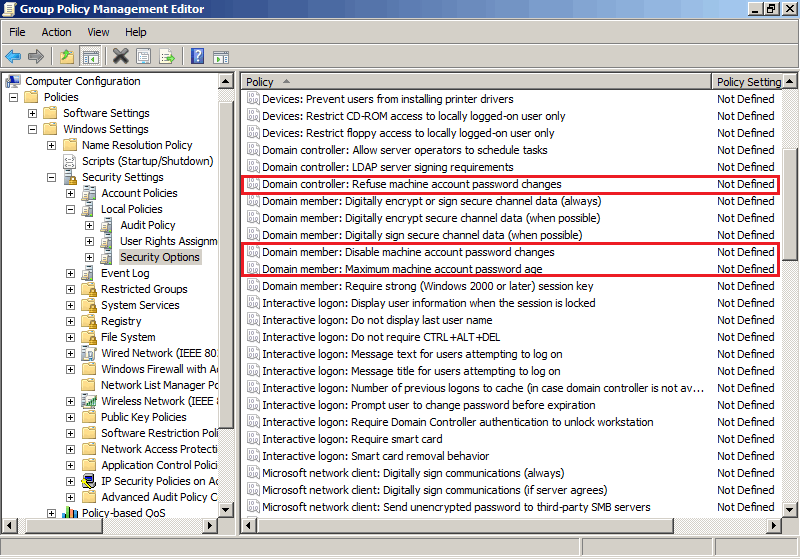Open the Action menu
800x559 pixels.
coord(56,32)
